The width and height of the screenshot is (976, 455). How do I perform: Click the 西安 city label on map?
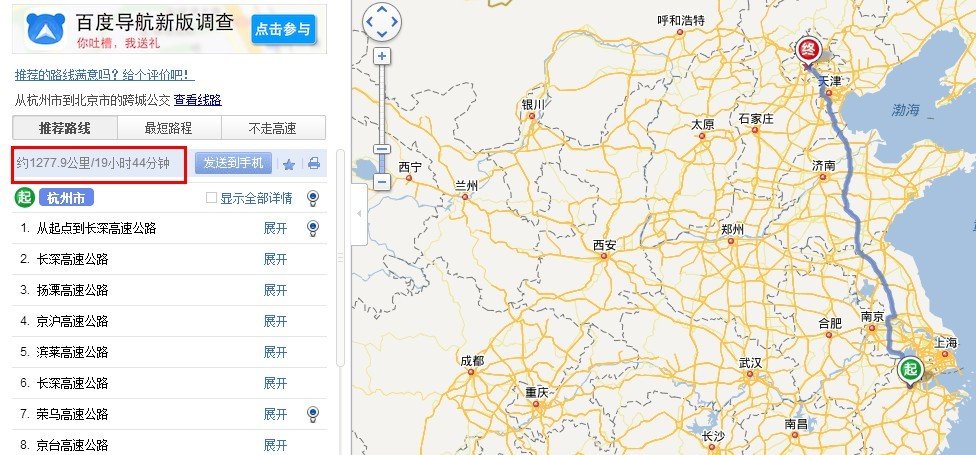604,245
